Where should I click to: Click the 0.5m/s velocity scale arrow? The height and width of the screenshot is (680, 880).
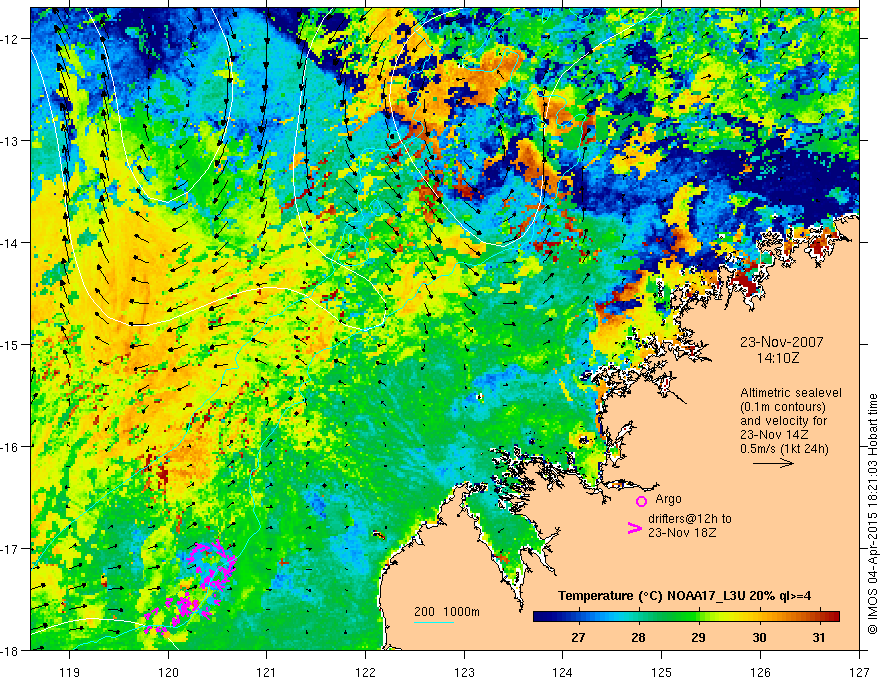pyautogui.click(x=773, y=463)
